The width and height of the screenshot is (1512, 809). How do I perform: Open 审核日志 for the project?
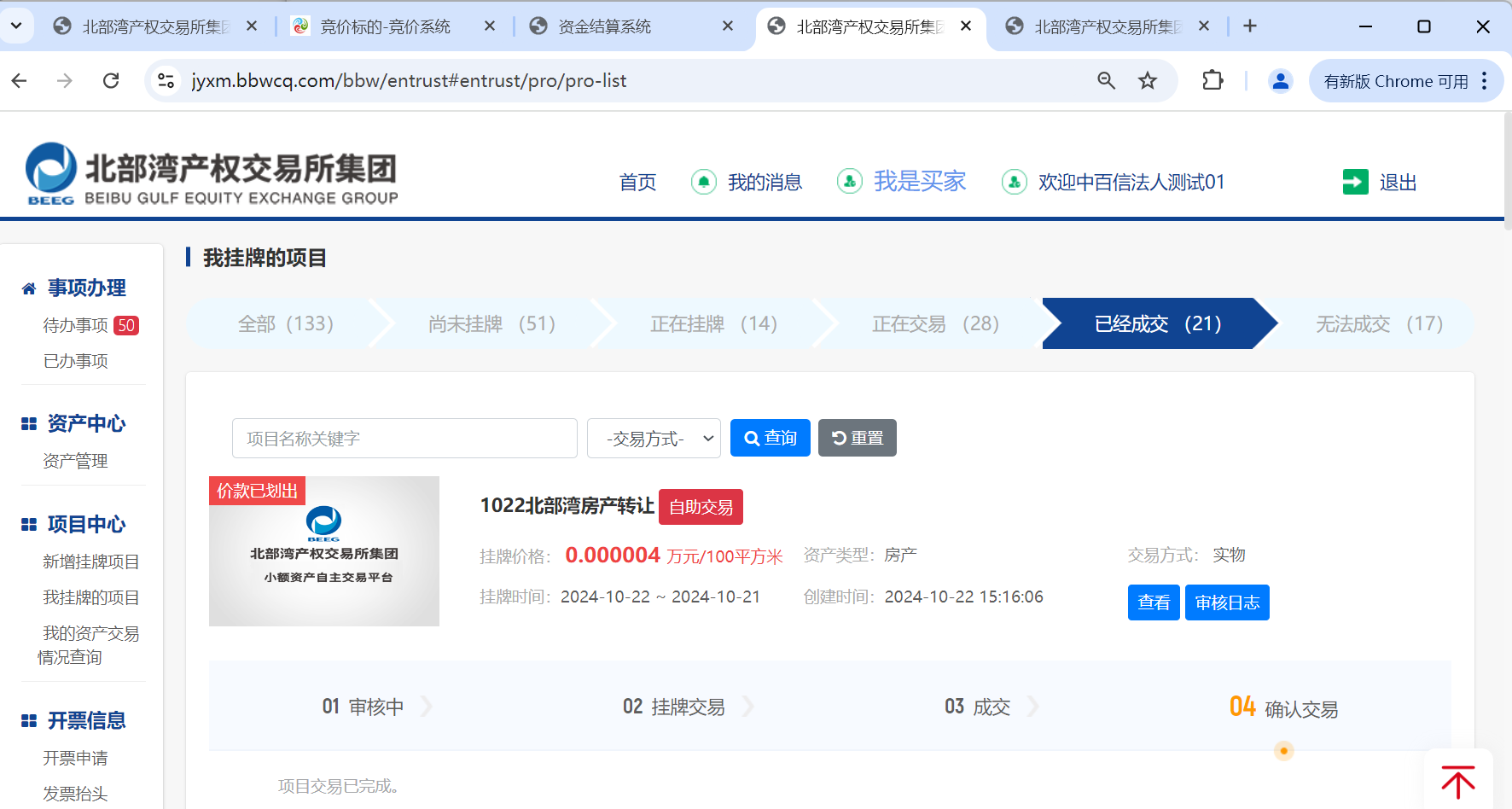1227,602
